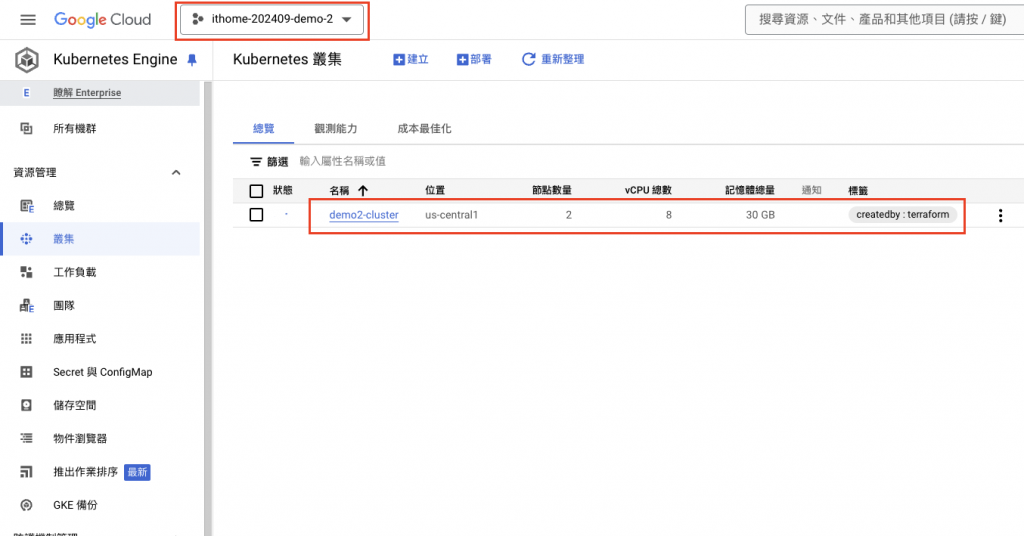Click the 部署 button
1024x536 pixels.
coord(474,59)
